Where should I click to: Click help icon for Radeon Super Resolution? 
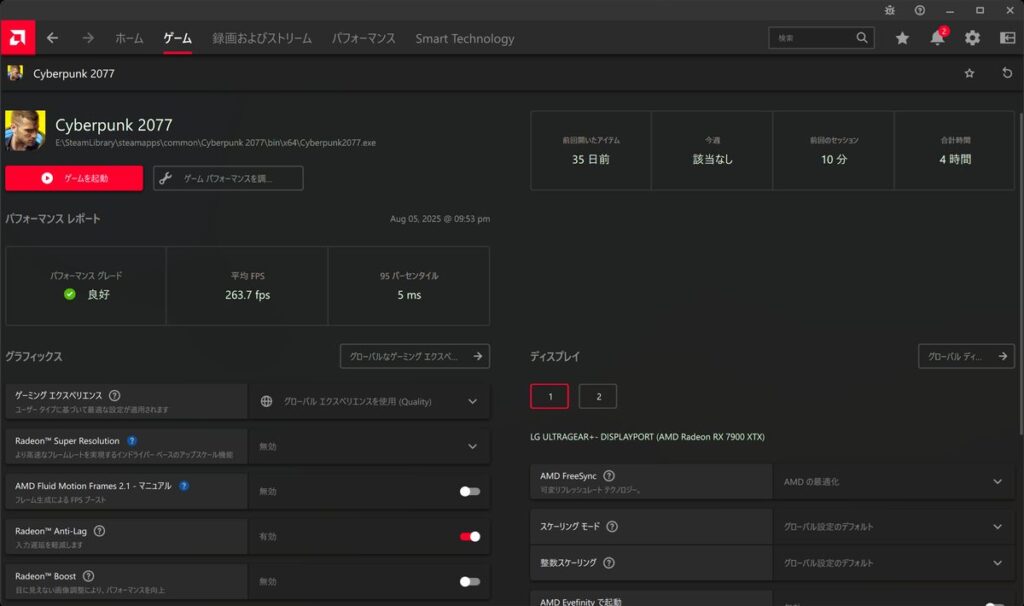132,441
